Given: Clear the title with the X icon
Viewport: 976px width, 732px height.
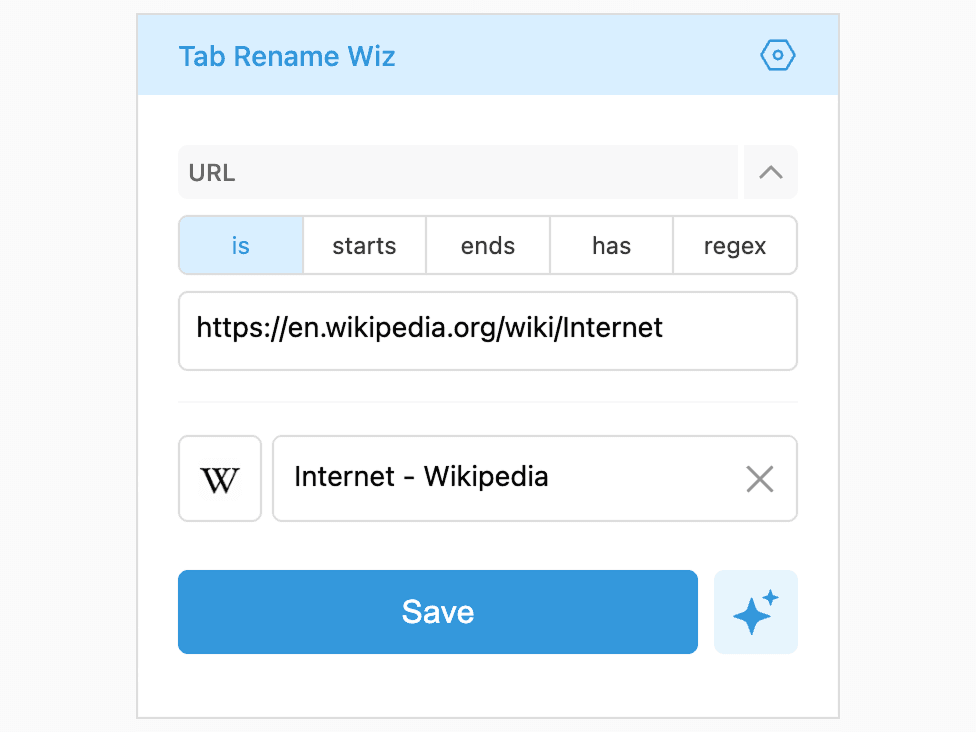Looking at the screenshot, I should (759, 479).
